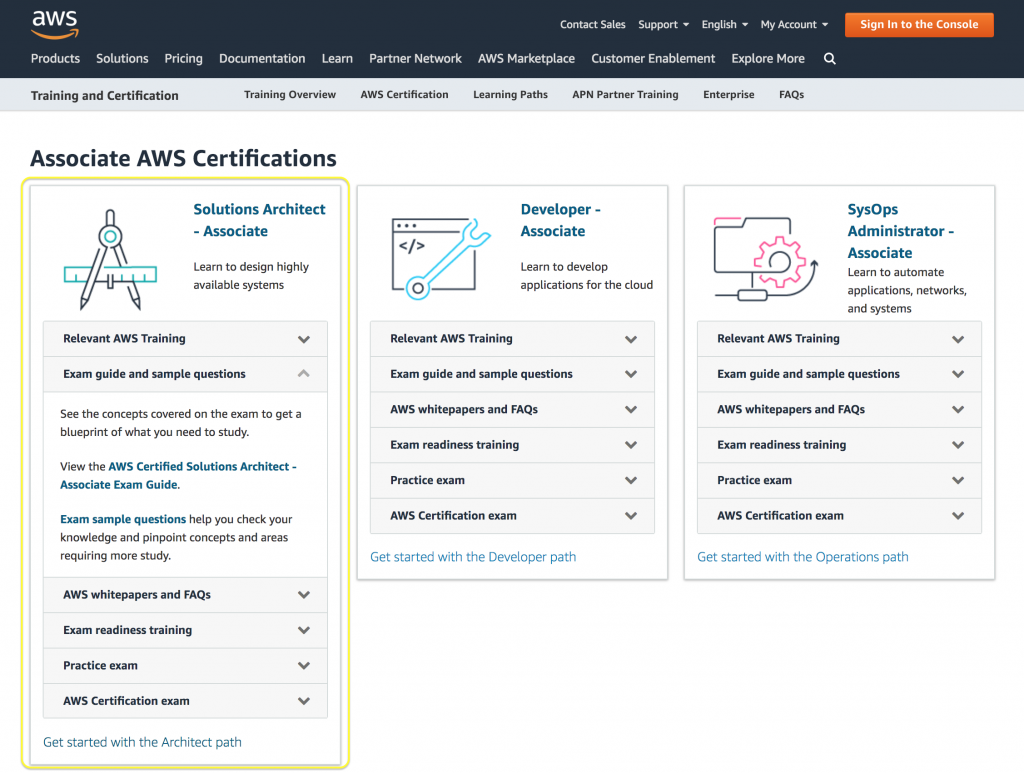Open the Documentation menu item
The width and height of the screenshot is (1024, 773).
[x=262, y=59]
